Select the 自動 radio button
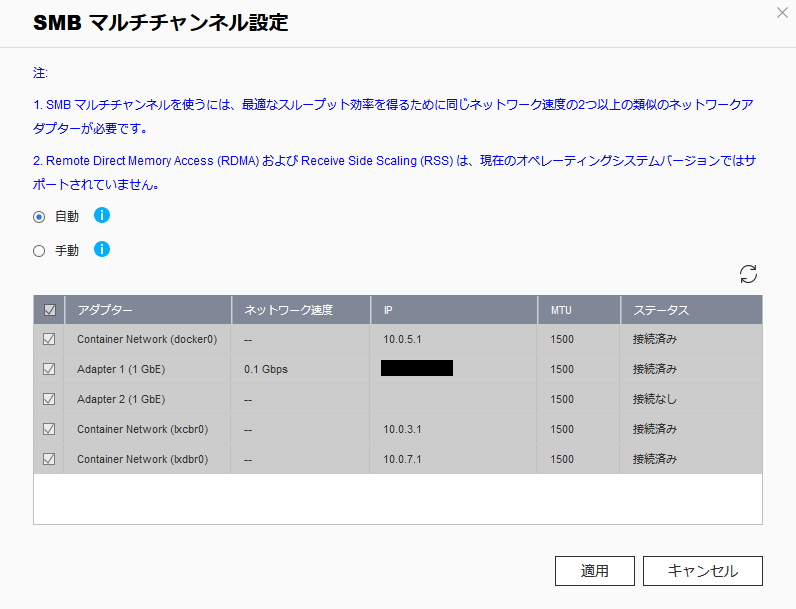 click(39, 217)
